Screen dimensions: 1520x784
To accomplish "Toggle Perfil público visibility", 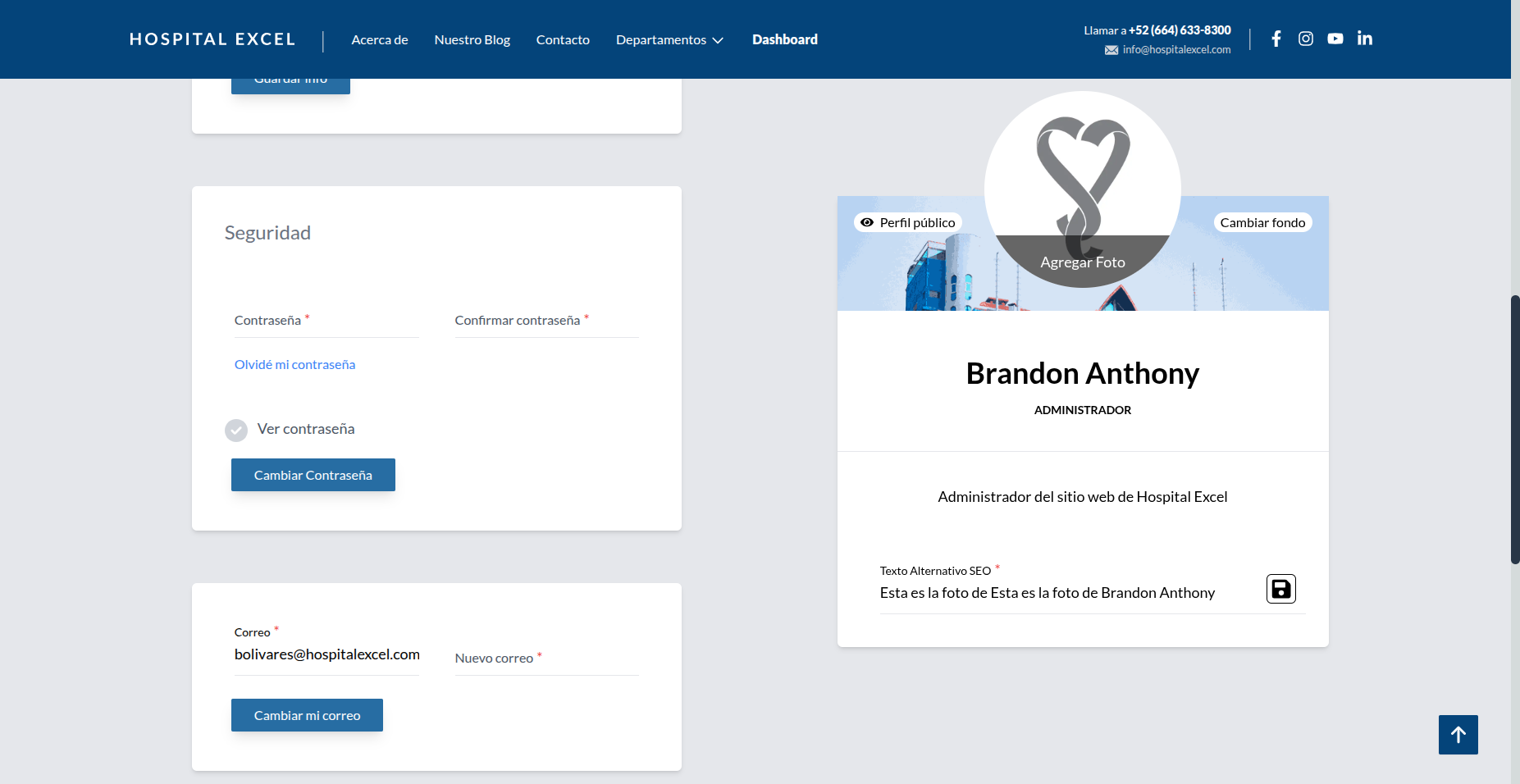I will click(908, 222).
